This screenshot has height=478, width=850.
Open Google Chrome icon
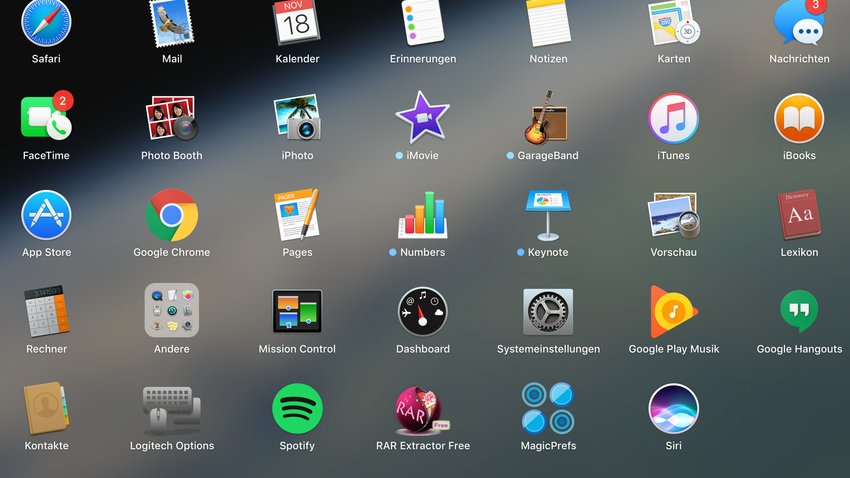[172, 215]
